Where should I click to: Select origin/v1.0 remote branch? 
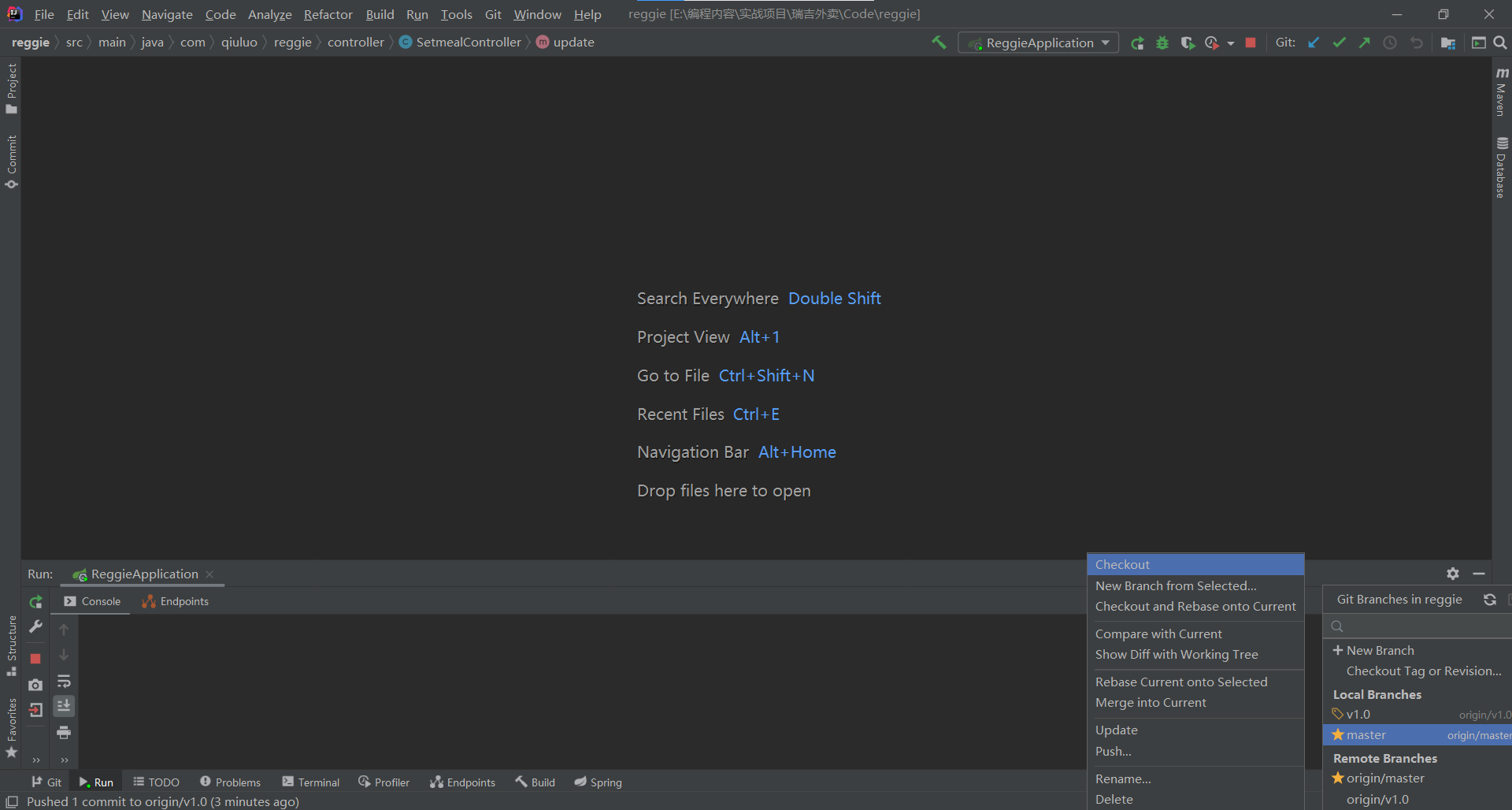1417,799
